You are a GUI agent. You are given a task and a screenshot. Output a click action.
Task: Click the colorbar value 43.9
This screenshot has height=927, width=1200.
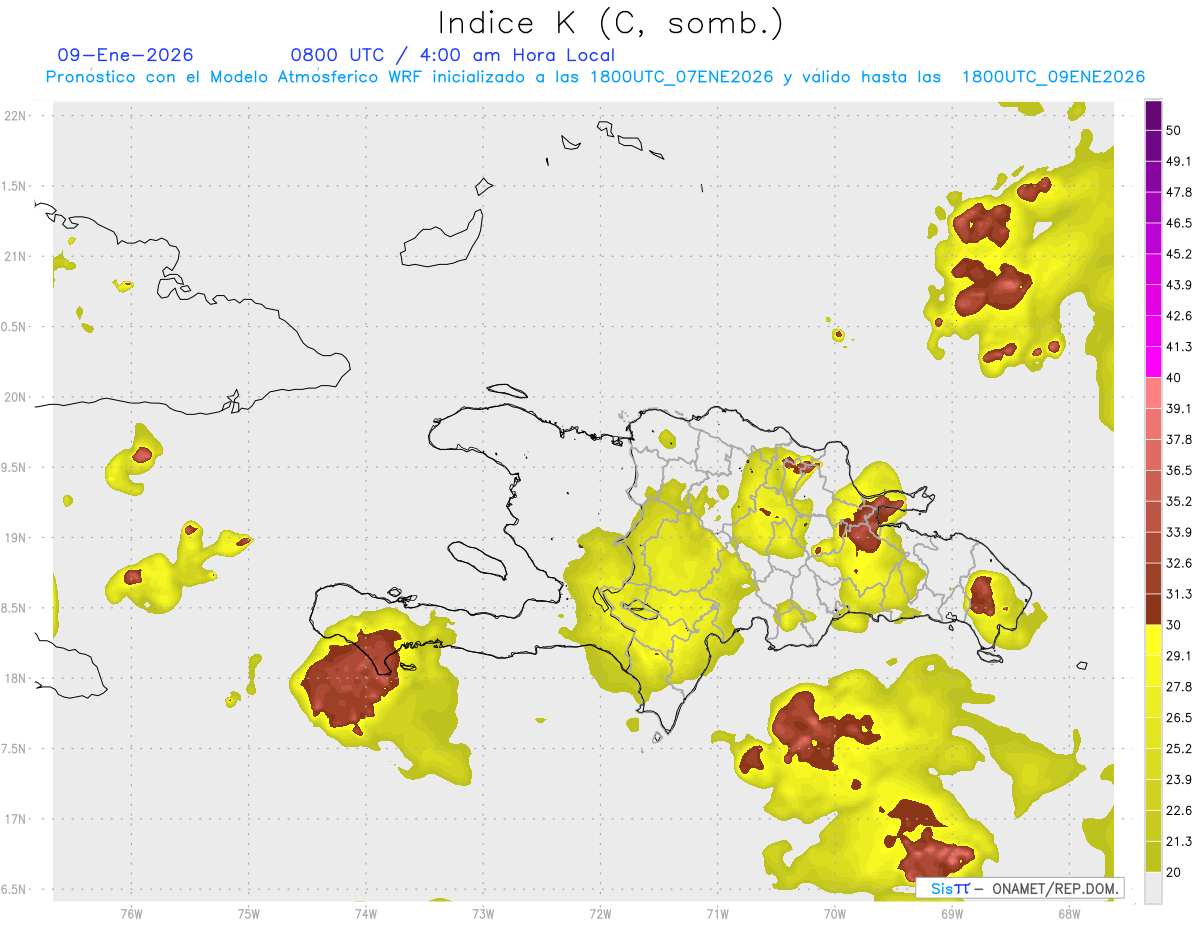pyautogui.click(x=1179, y=285)
